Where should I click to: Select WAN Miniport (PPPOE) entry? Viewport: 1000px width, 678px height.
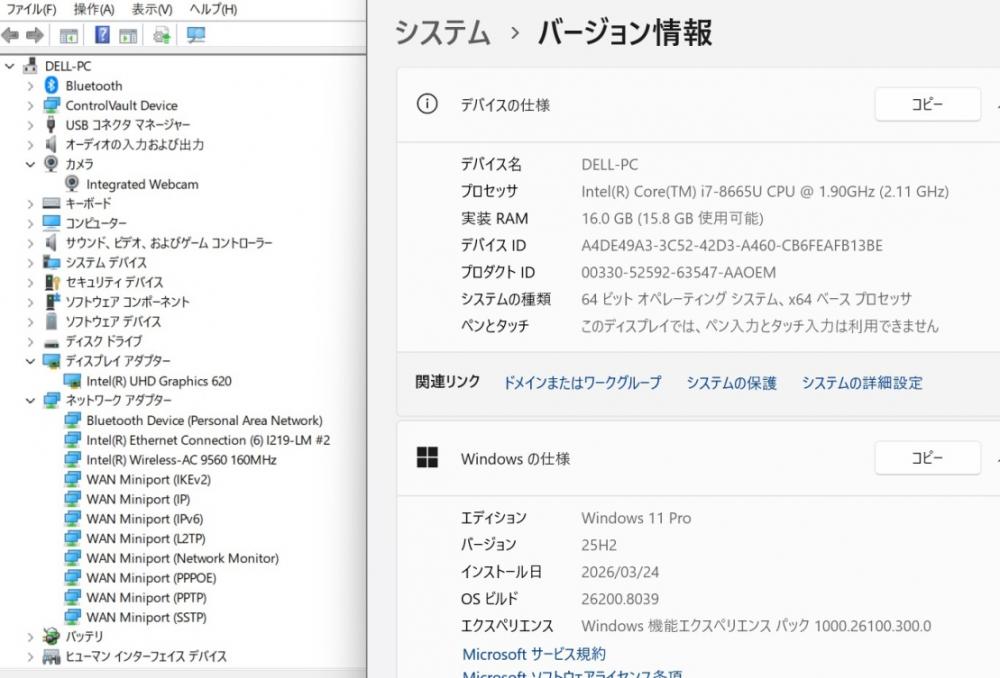(x=151, y=578)
